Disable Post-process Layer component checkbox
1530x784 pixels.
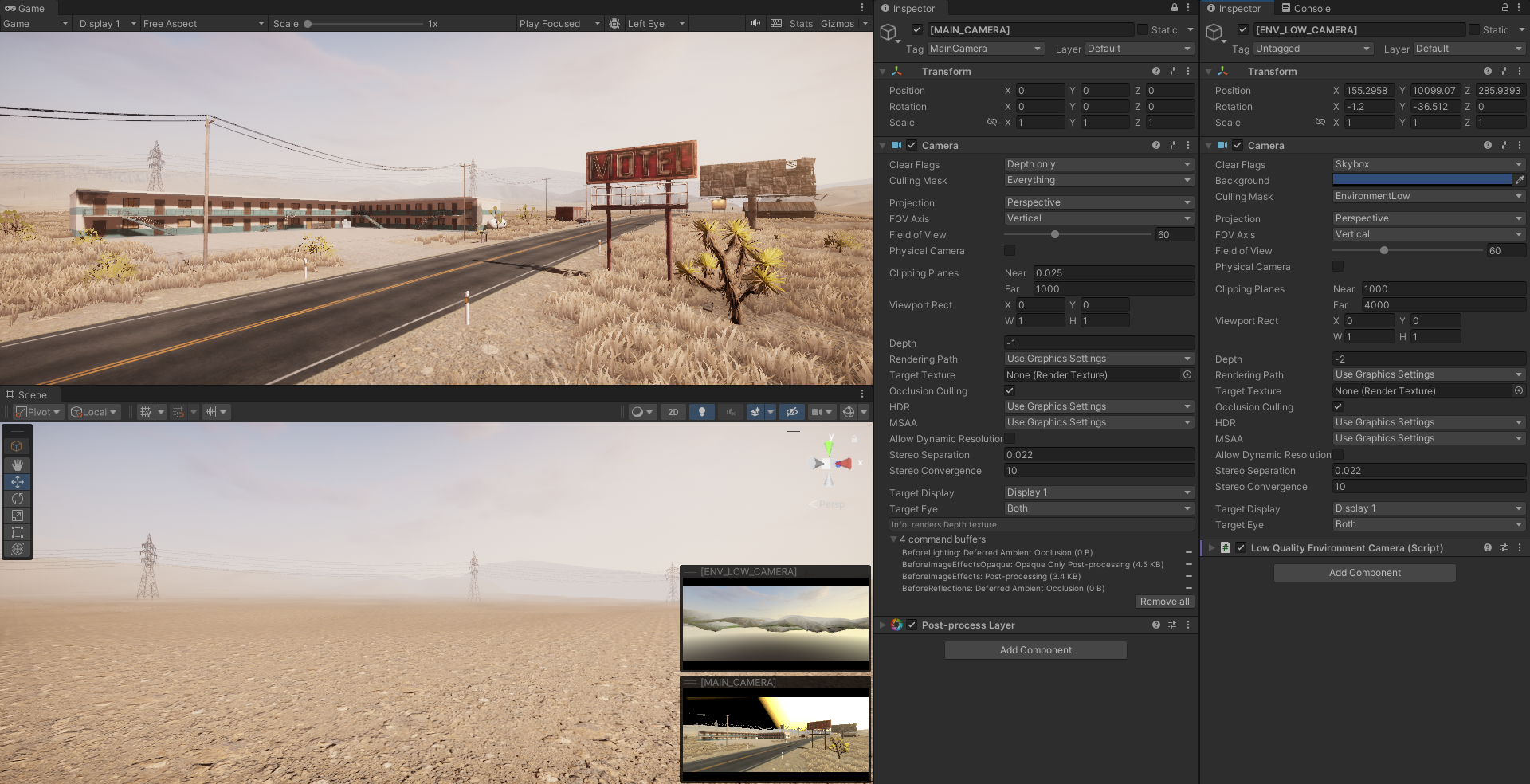click(912, 625)
